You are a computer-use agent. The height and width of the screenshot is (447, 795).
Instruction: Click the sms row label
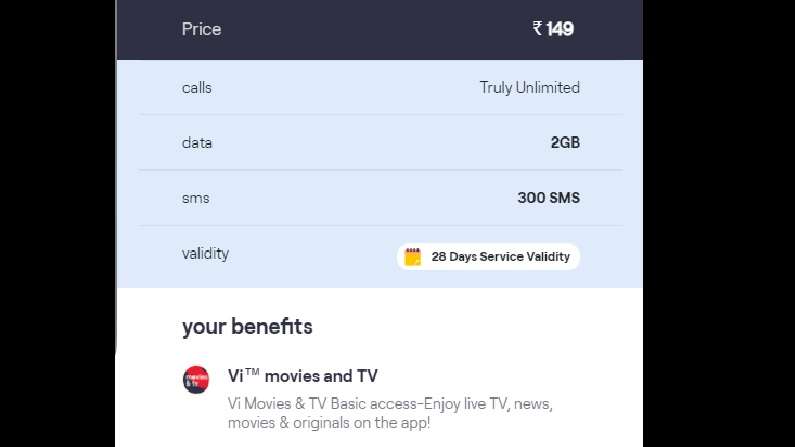195,198
